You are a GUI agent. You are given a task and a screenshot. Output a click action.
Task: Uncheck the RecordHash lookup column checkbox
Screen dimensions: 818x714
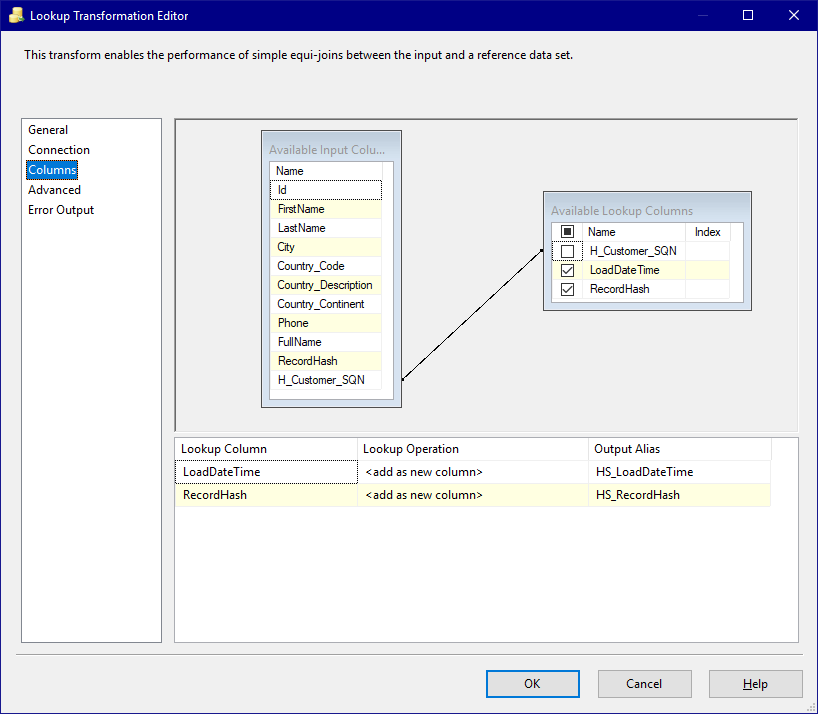(x=567, y=289)
